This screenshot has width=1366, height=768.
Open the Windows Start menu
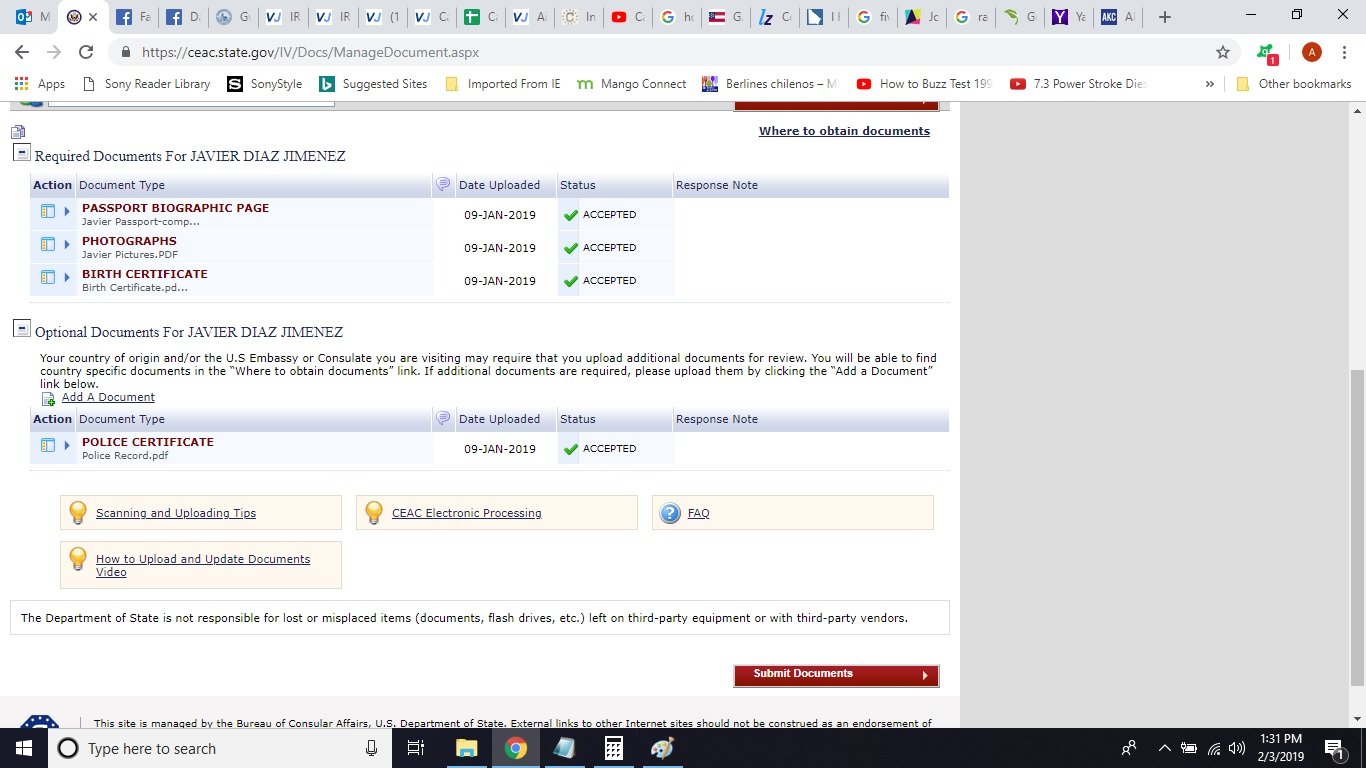click(x=24, y=748)
